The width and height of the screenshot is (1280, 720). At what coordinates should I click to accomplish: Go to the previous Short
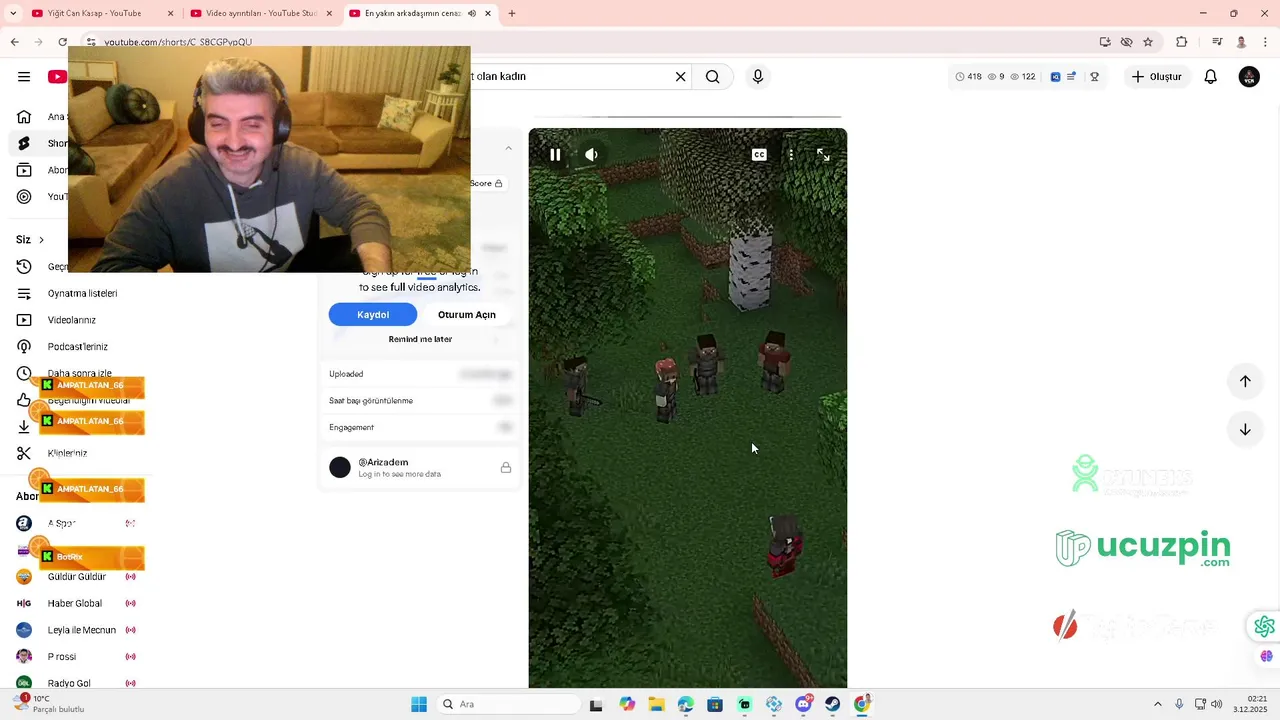coord(1245,381)
